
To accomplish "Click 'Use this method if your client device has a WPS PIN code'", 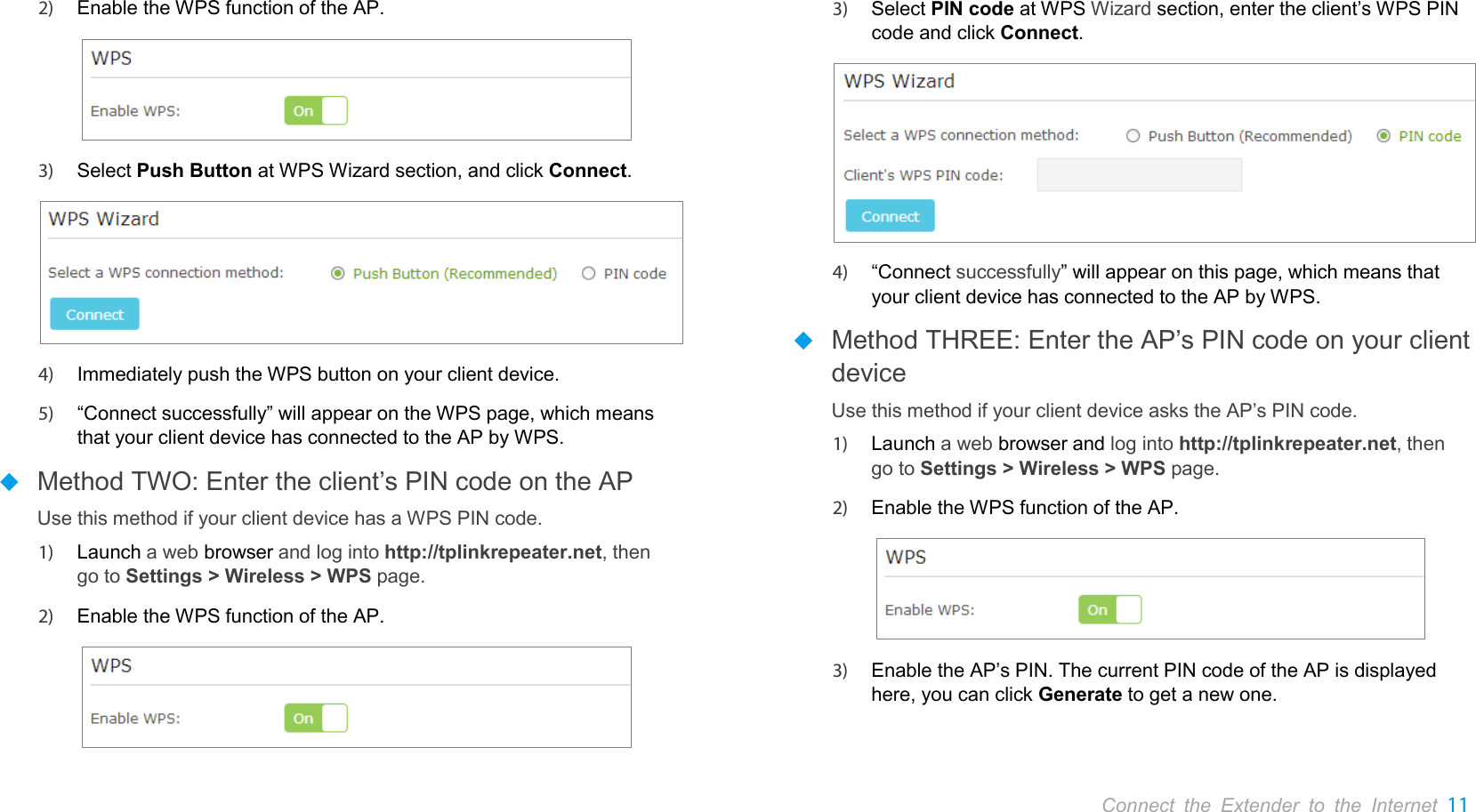I will 289,519.
